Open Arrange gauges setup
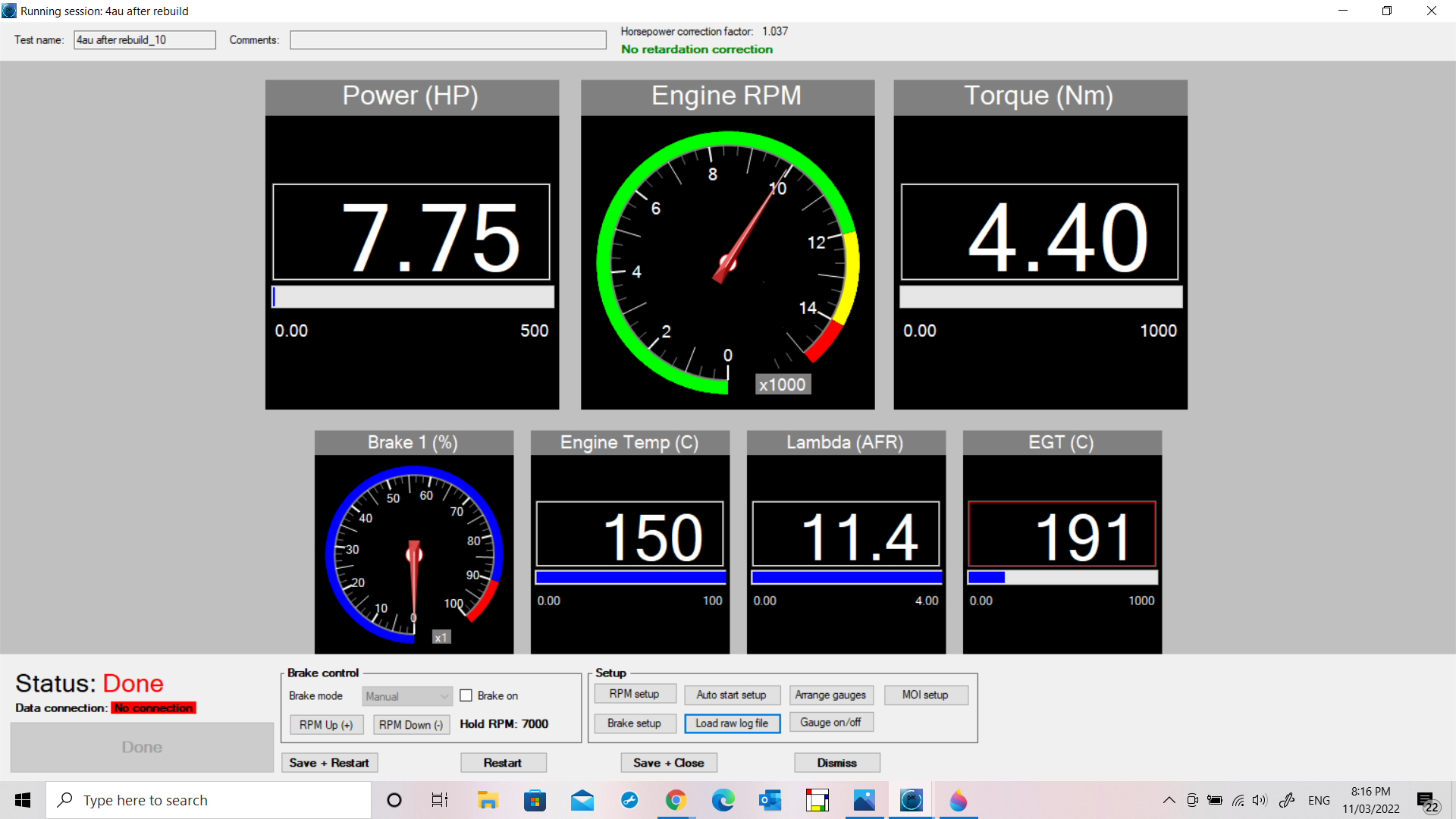This screenshot has width=1456, height=819. pyautogui.click(x=830, y=695)
